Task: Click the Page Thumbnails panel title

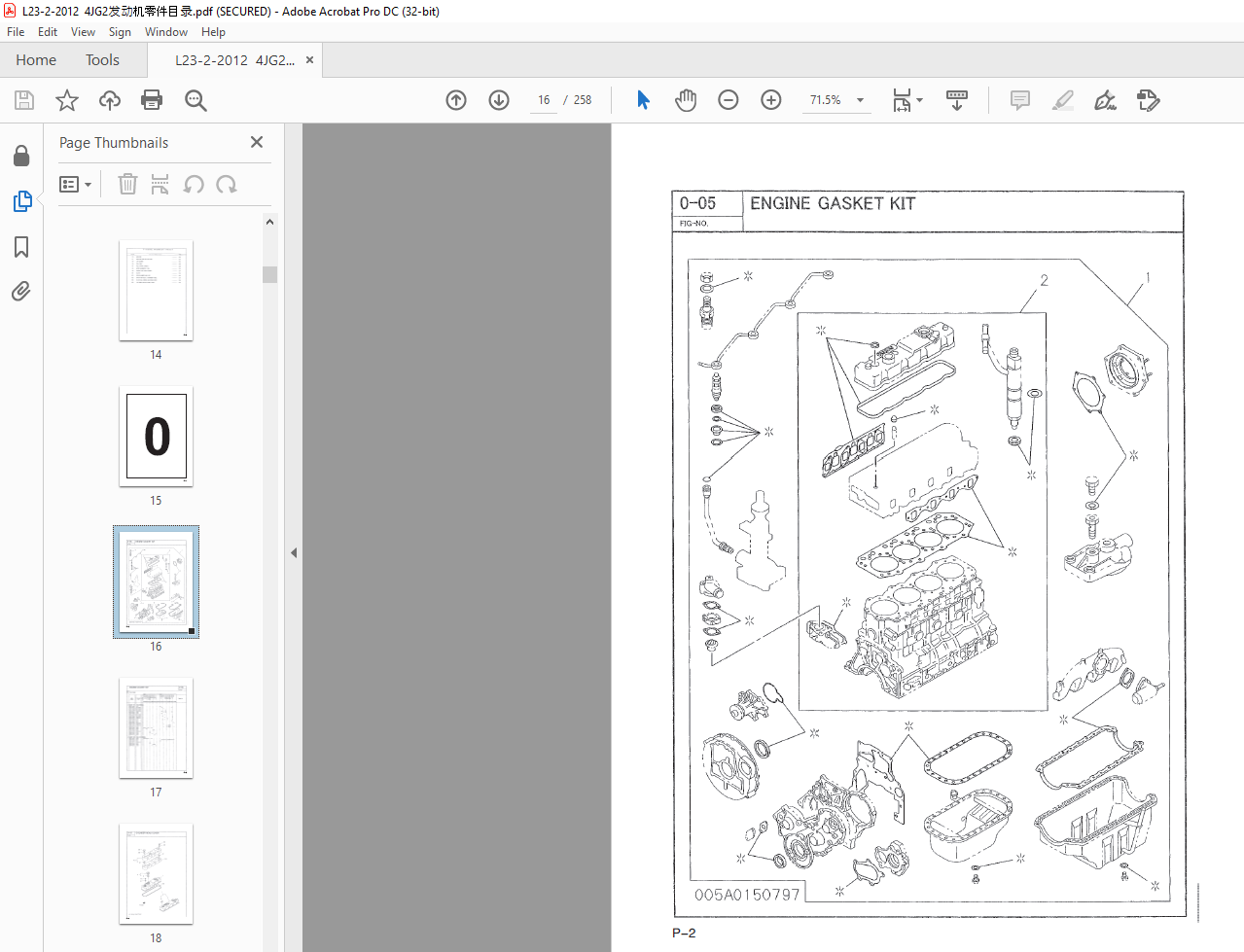Action: [114, 143]
